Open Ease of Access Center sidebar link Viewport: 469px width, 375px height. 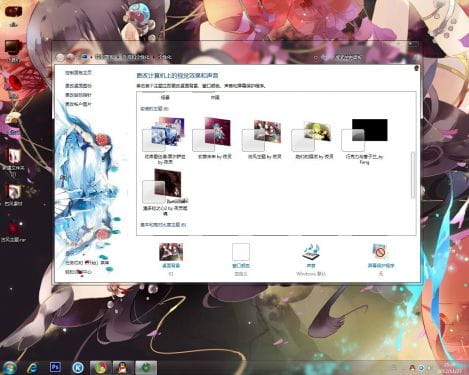78,272
